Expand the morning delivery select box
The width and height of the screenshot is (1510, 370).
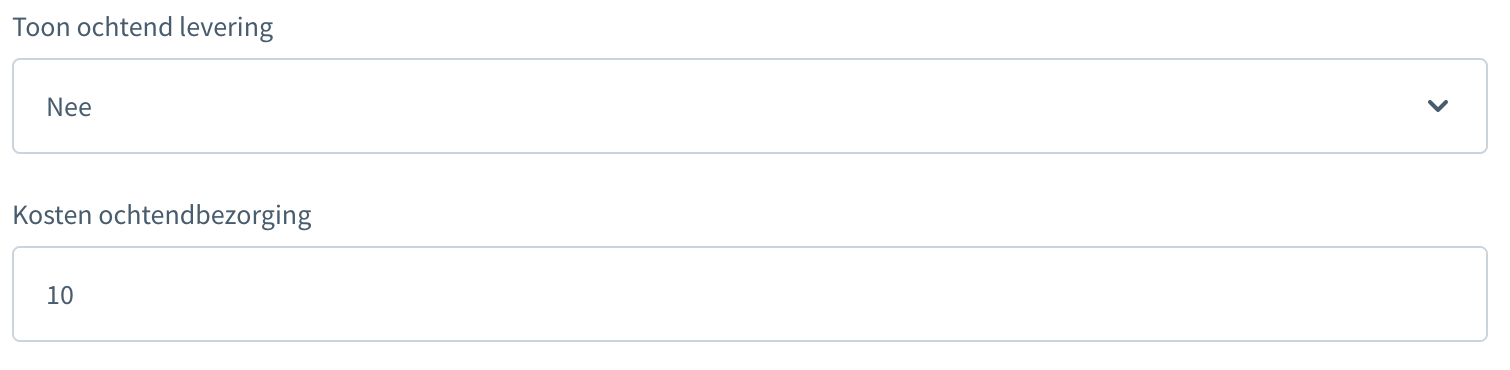point(749,106)
